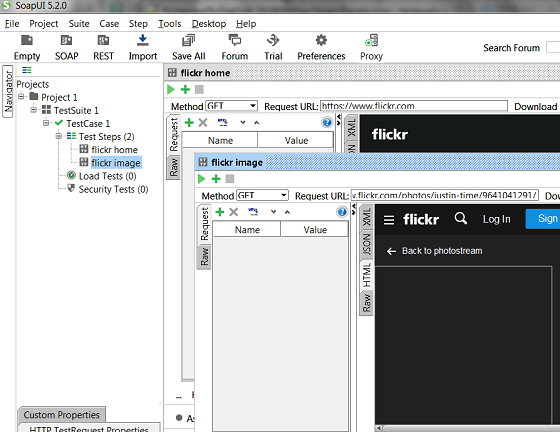
Task: Switch to Navigator side tab
Action: point(8,91)
